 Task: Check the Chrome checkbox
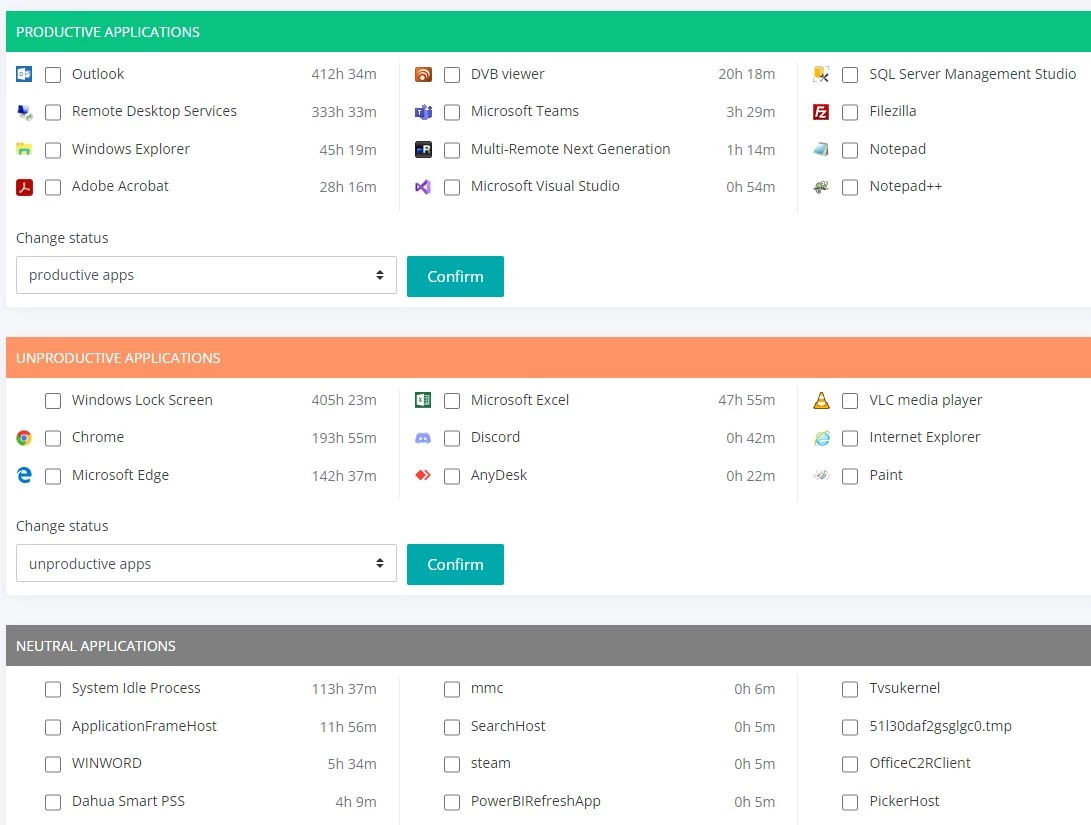[53, 438]
